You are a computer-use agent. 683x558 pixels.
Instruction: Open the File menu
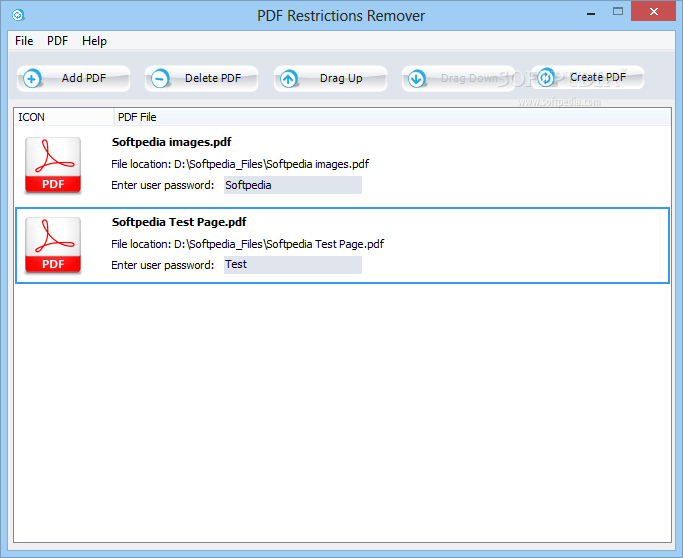[x=24, y=41]
